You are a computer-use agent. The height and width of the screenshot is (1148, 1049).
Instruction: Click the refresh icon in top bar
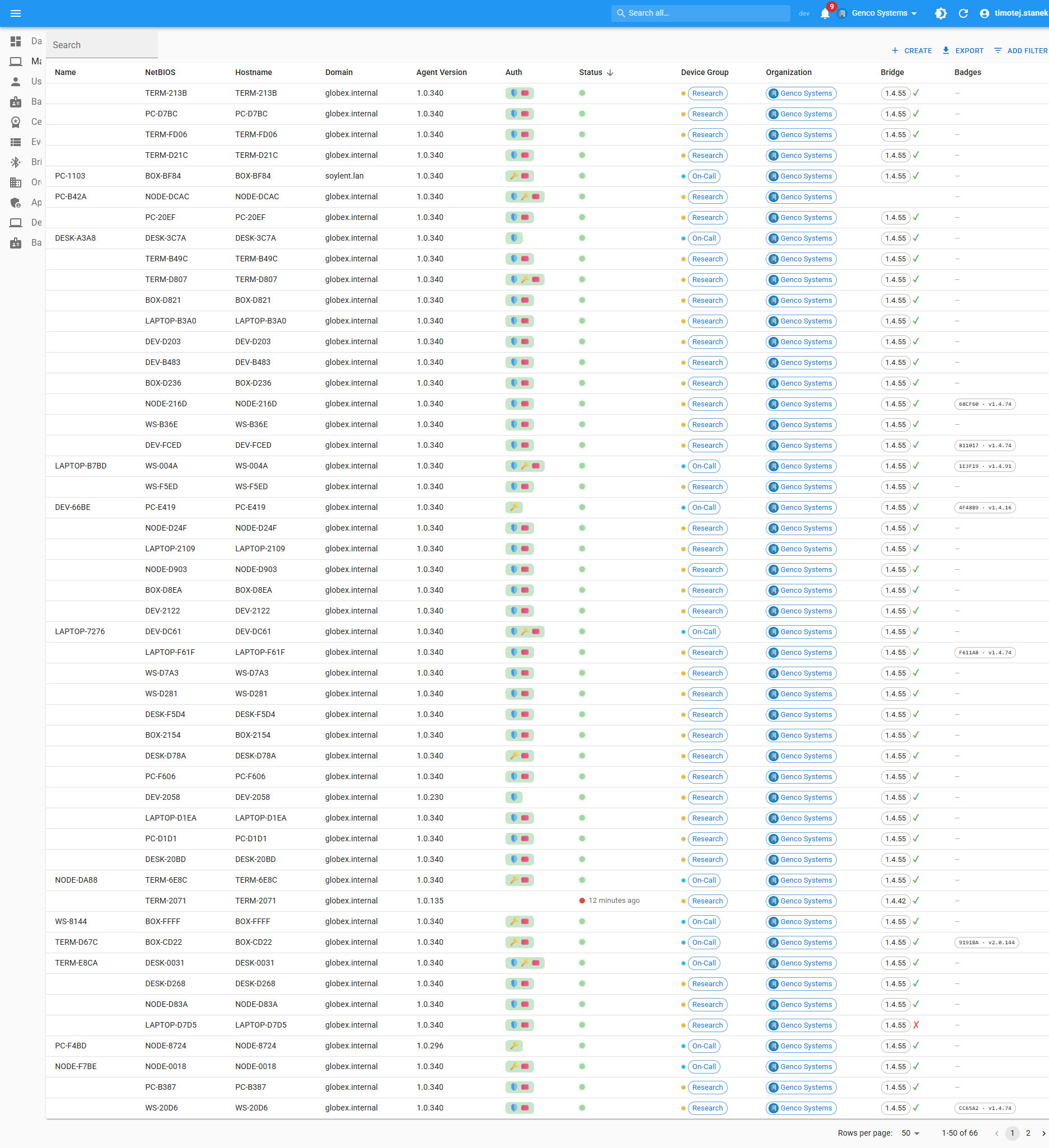coord(963,13)
